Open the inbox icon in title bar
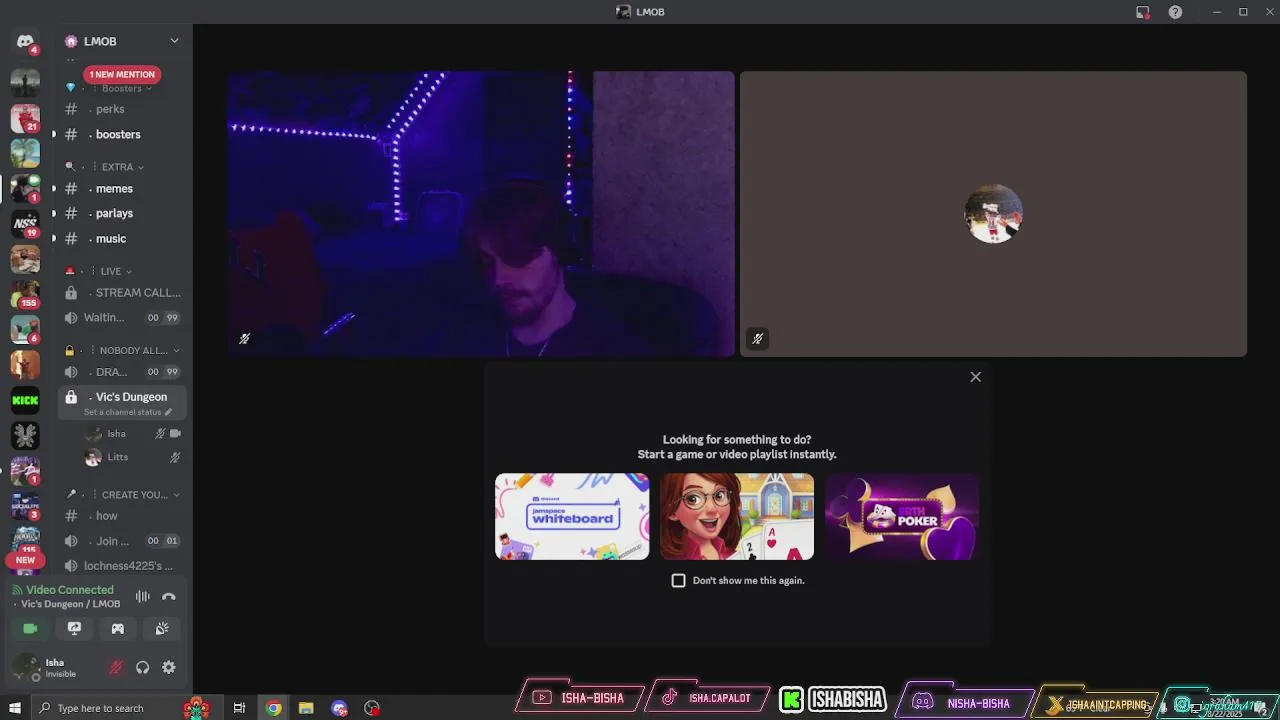This screenshot has height=720, width=1280. pos(1142,12)
